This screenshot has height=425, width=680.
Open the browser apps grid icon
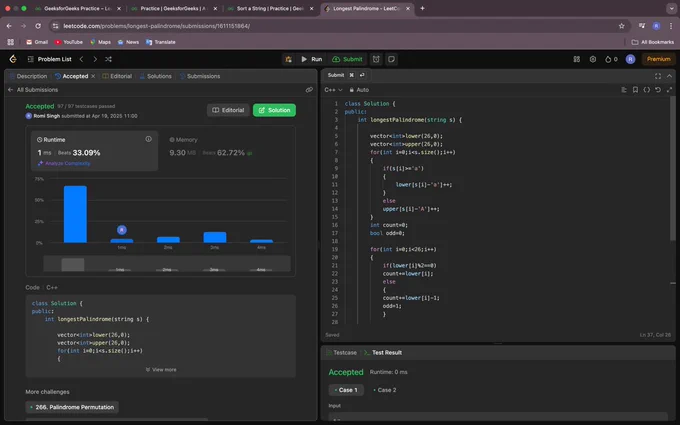10,42
